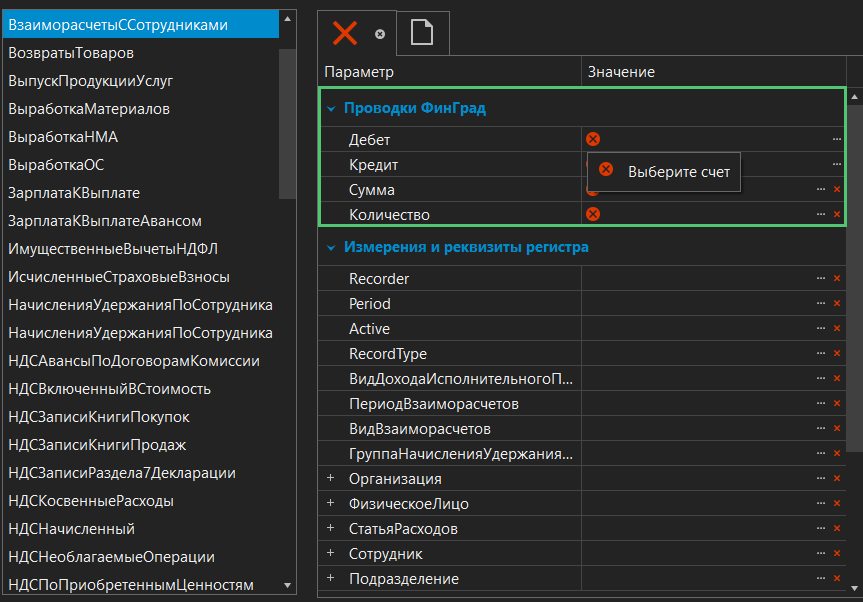863x602 pixels.
Task: Select the red X tab
Action: tap(345, 33)
